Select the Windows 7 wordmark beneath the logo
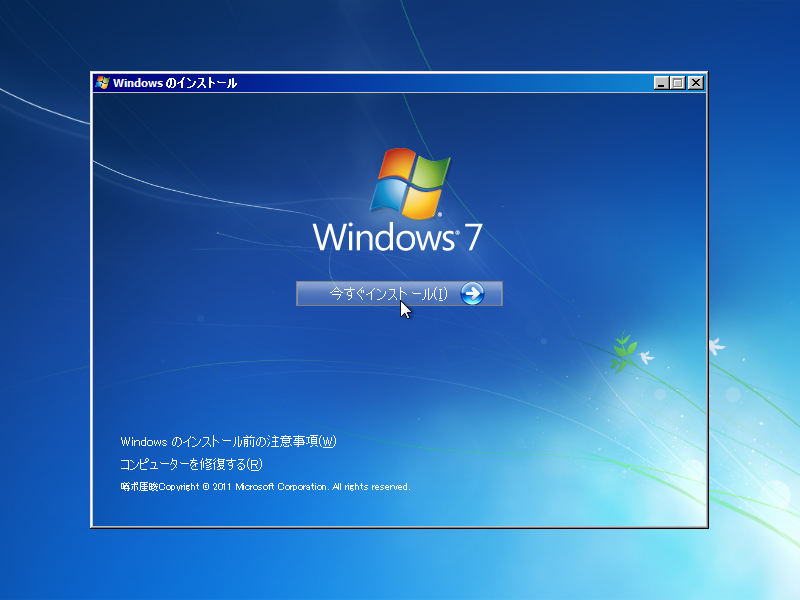This screenshot has height=600, width=800. 398,237
